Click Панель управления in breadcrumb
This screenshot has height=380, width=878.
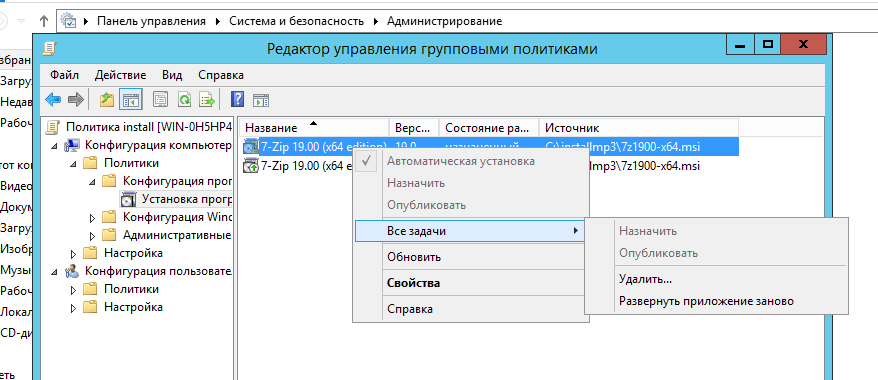point(151,21)
